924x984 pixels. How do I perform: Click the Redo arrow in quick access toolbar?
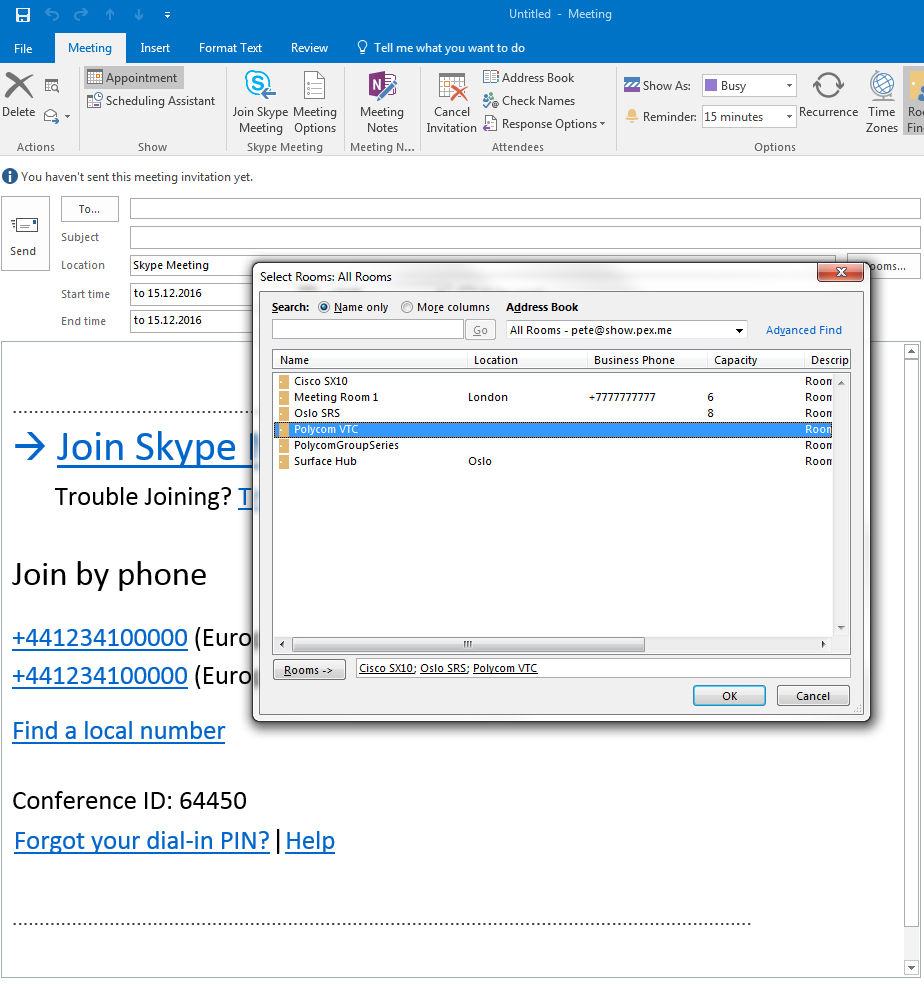pos(81,14)
